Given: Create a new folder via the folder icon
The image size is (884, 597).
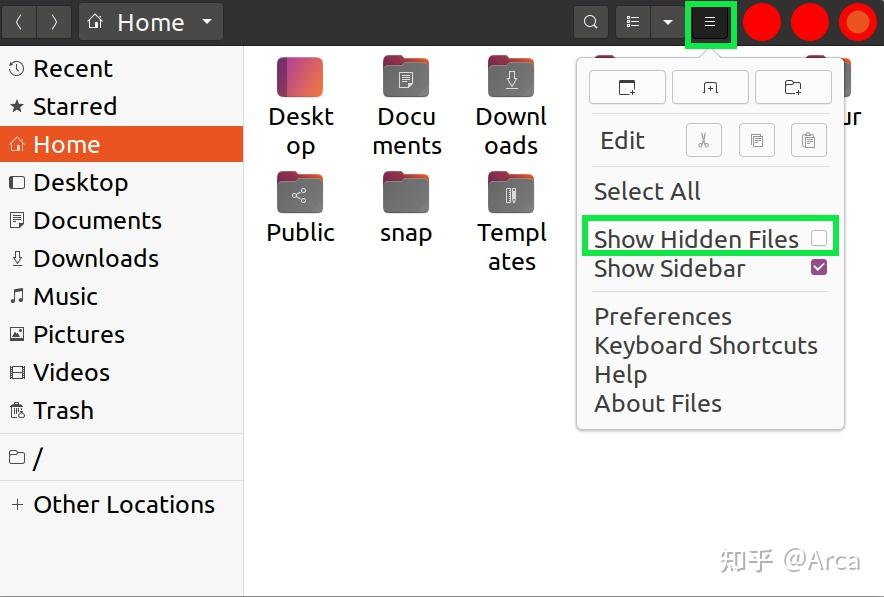Looking at the screenshot, I should click(x=793, y=87).
